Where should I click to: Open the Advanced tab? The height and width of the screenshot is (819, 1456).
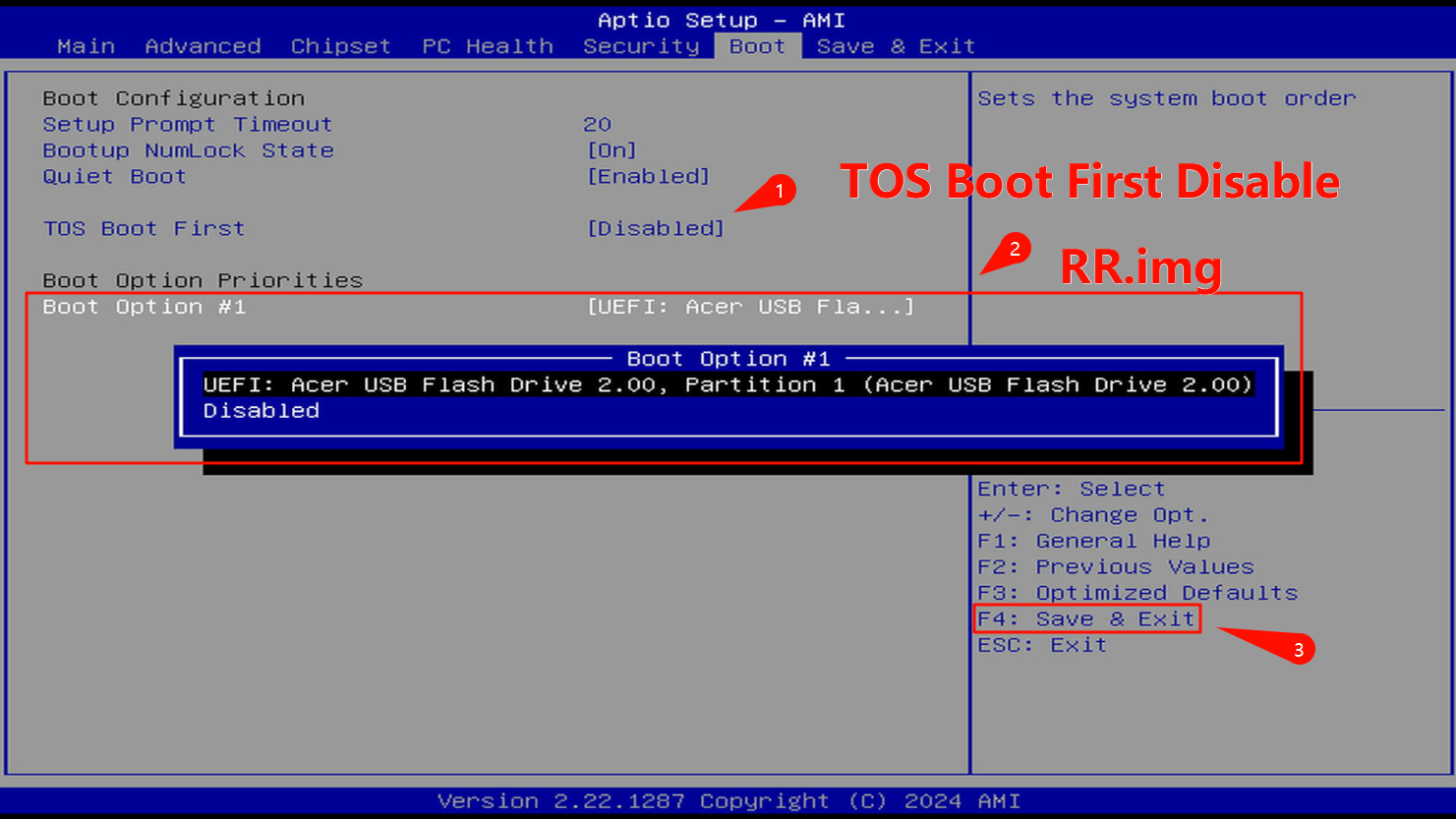(203, 46)
